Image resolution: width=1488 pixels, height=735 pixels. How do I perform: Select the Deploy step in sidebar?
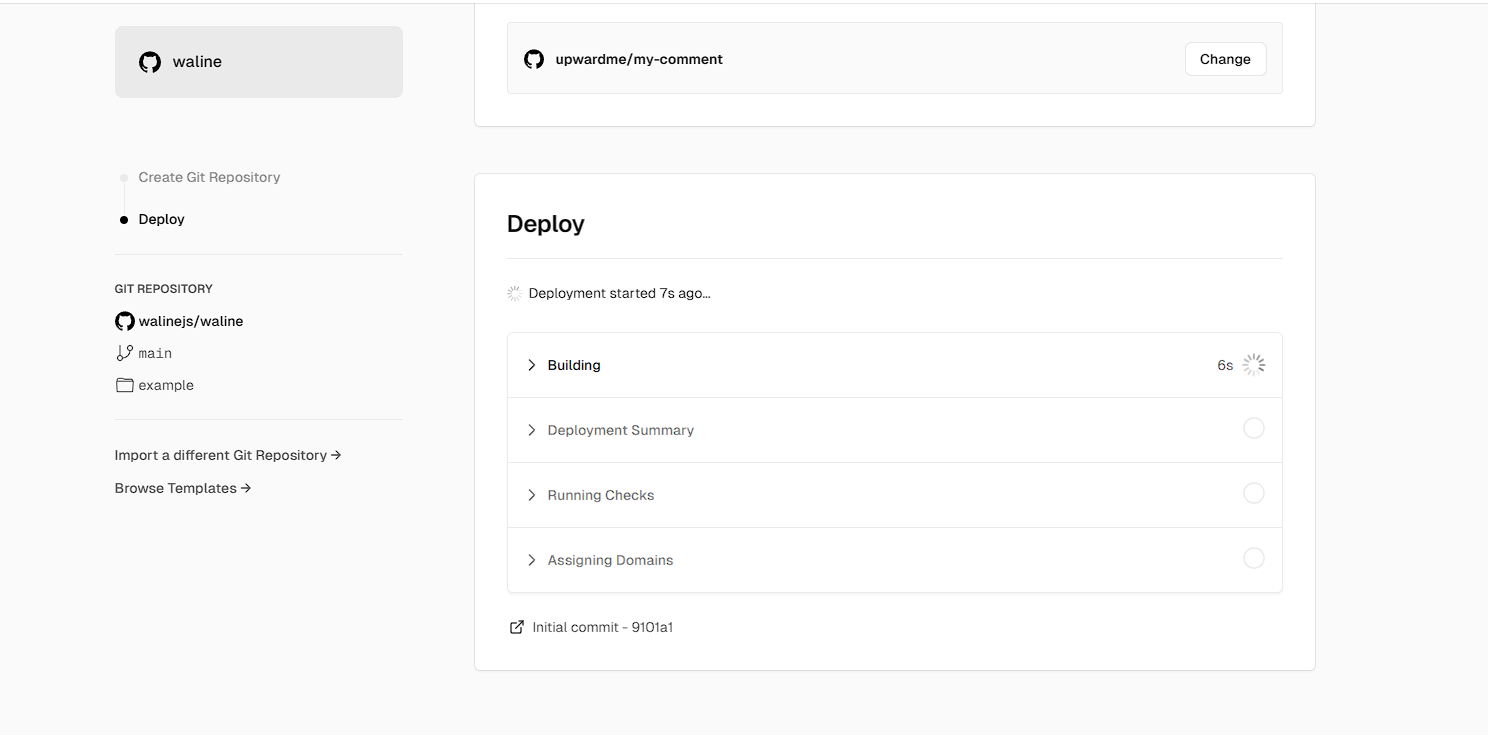coord(161,219)
